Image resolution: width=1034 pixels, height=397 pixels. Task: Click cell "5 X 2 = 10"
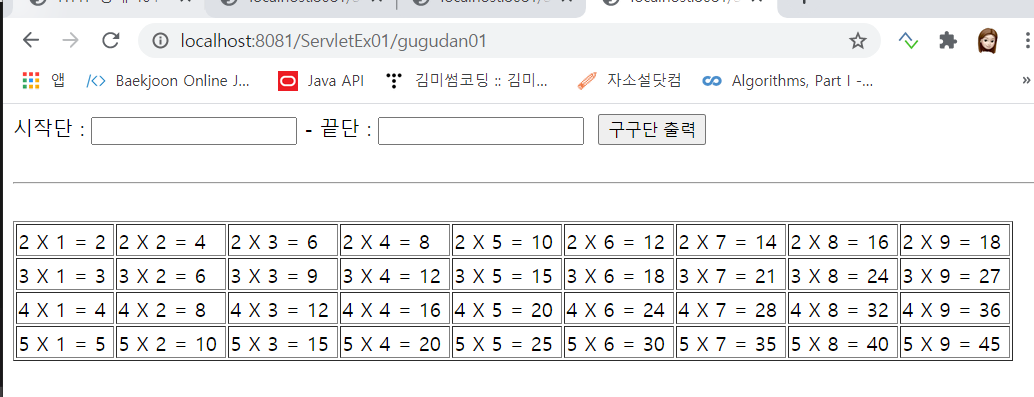pyautogui.click(x=171, y=342)
